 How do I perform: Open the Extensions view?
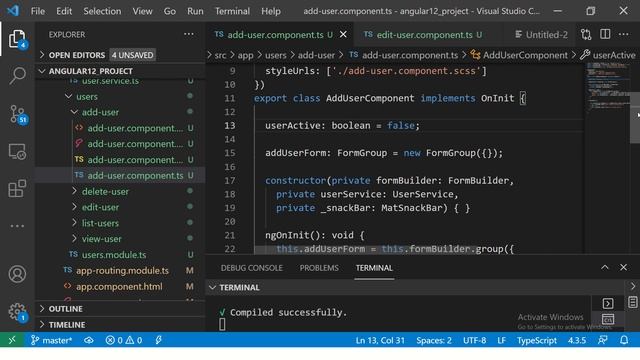click(17, 188)
